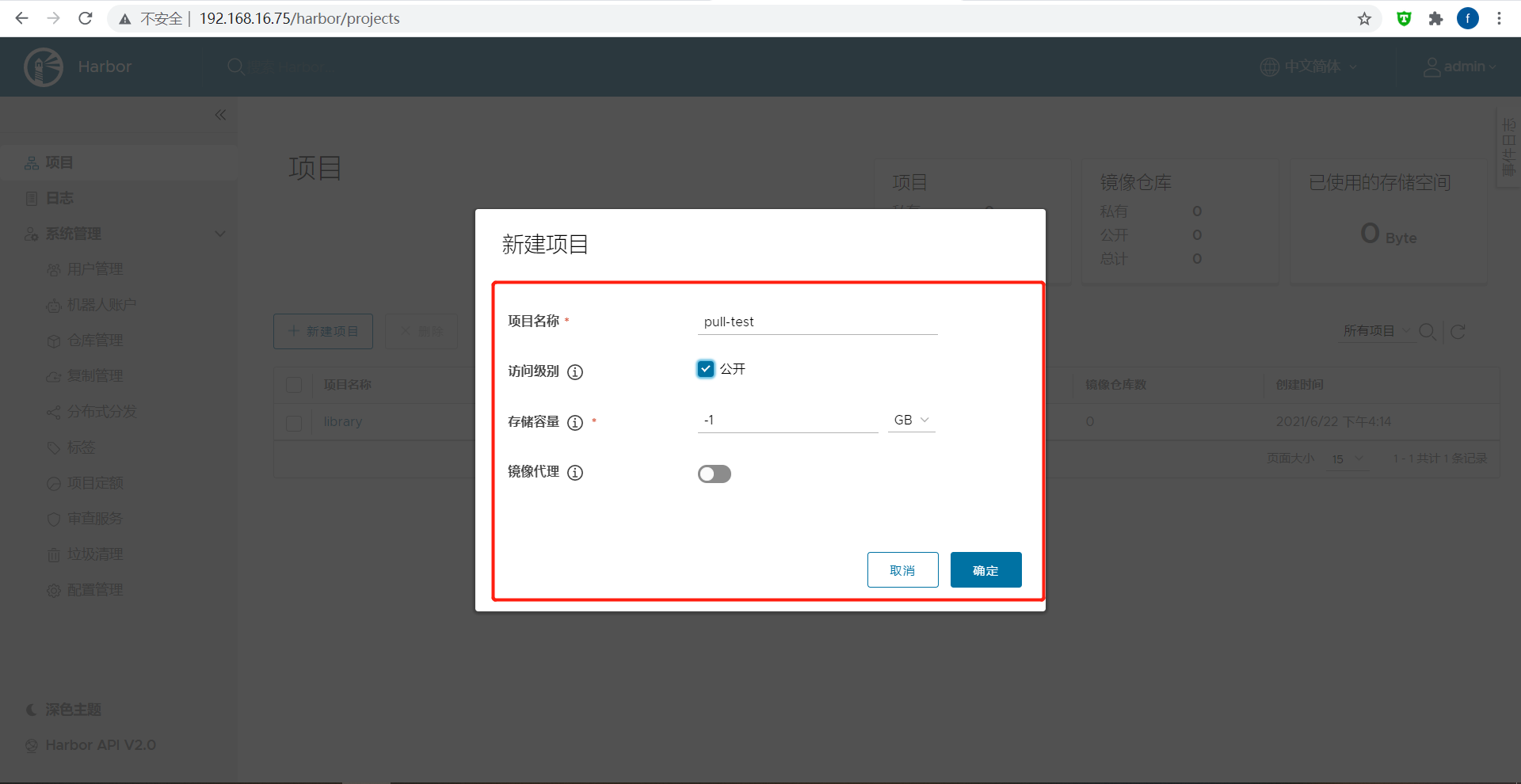Click the Harbor logo icon
This screenshot has height=784, width=1521.
[x=44, y=67]
